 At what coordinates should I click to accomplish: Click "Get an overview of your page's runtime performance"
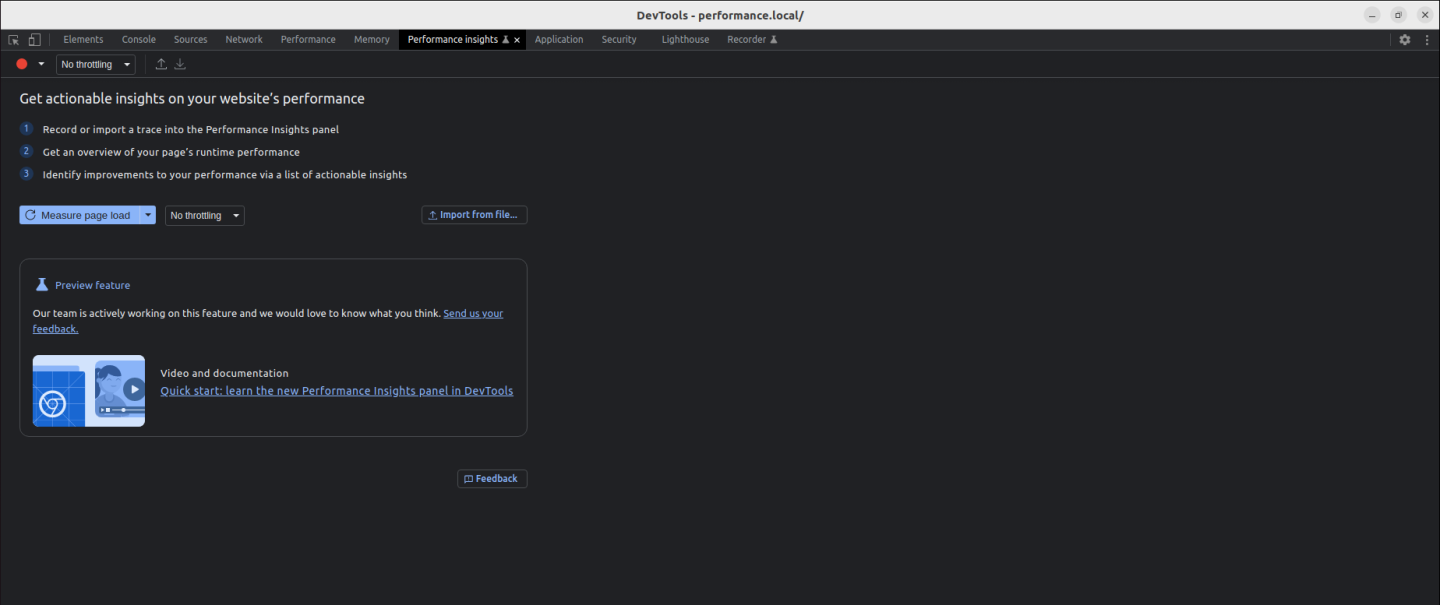tap(171, 152)
